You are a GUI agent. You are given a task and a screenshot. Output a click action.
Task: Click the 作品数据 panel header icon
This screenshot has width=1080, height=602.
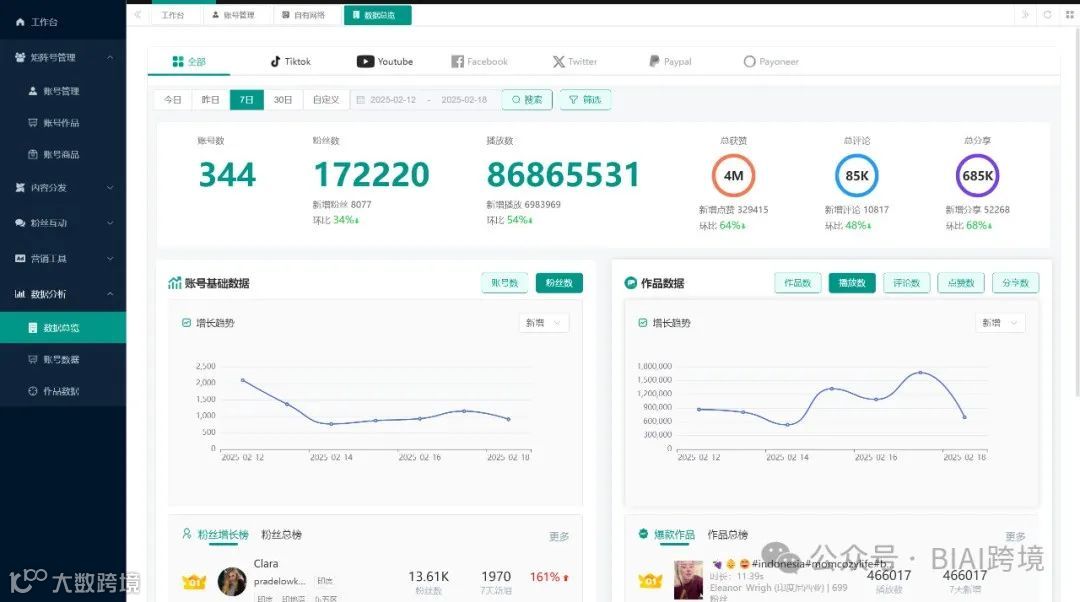pos(630,283)
